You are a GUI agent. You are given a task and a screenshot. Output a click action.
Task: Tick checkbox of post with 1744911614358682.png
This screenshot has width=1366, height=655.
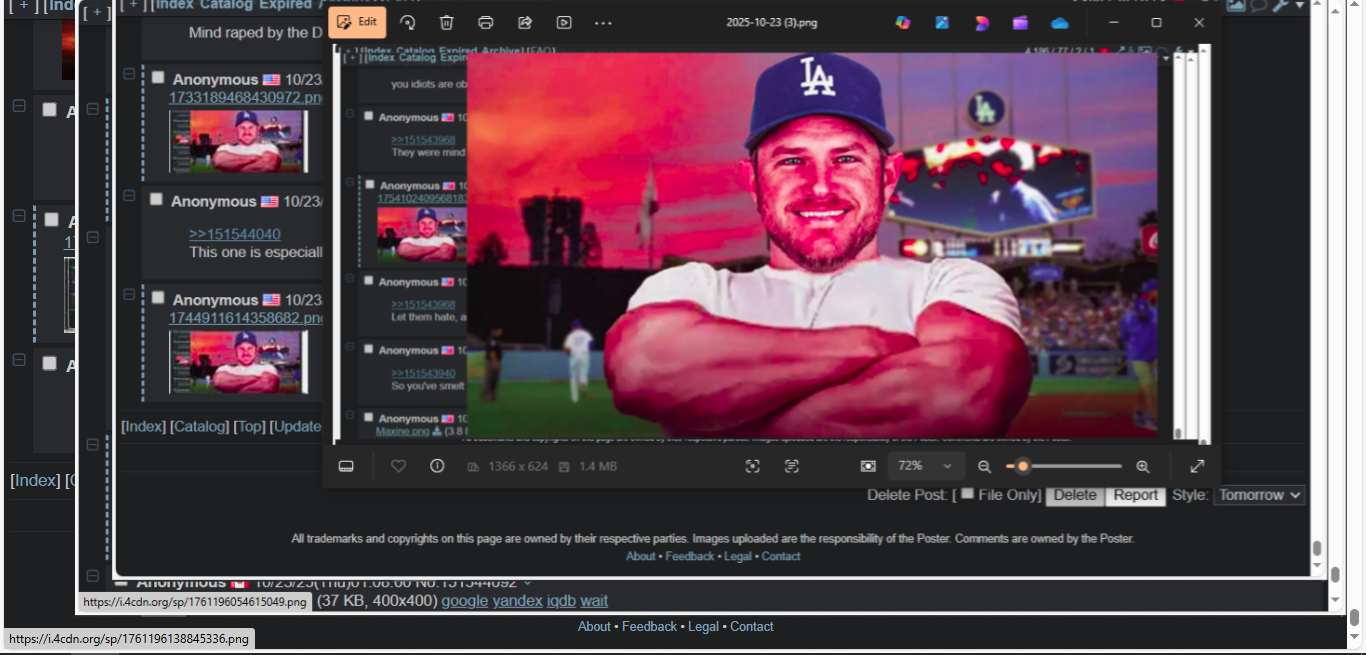(158, 298)
